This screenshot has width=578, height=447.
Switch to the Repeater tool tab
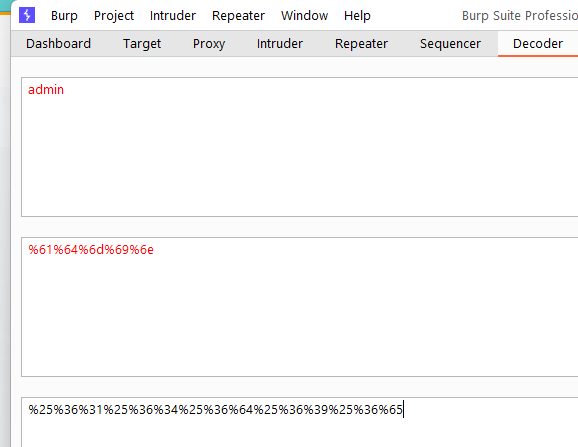(361, 44)
